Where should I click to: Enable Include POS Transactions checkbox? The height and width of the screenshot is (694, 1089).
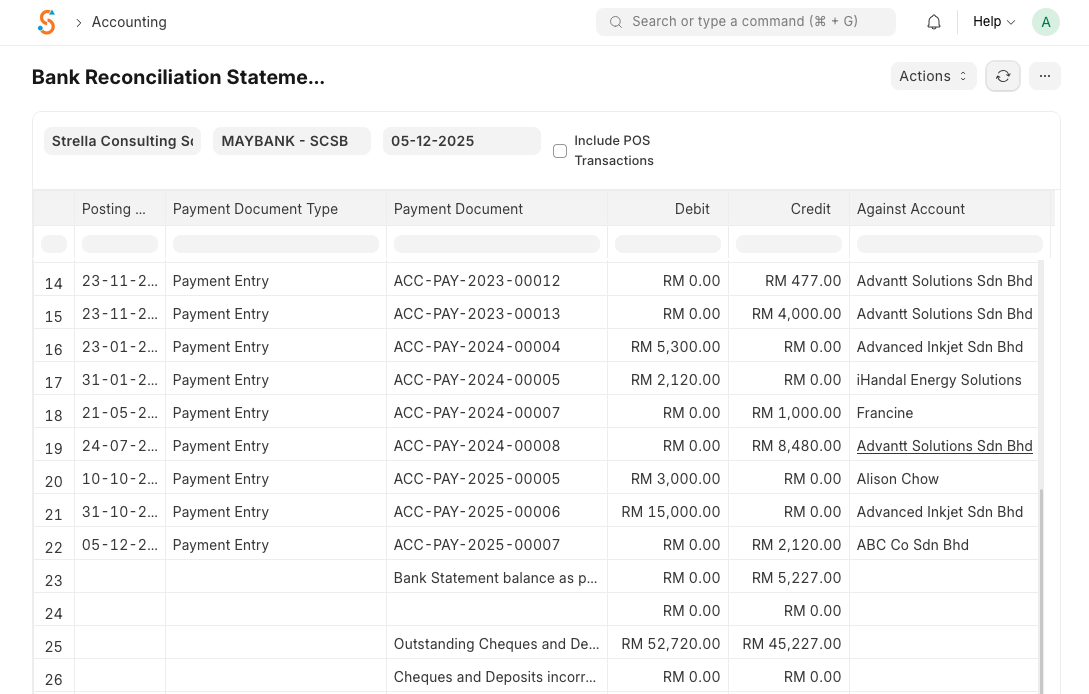click(x=560, y=151)
